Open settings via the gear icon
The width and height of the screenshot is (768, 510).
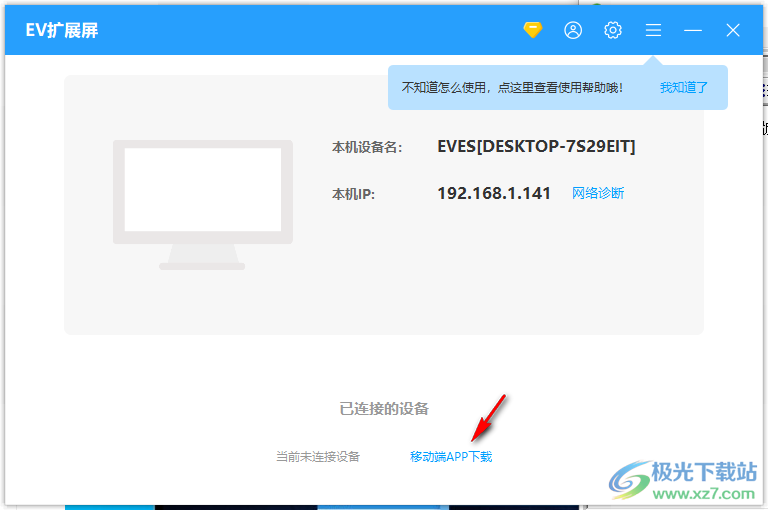pos(613,30)
